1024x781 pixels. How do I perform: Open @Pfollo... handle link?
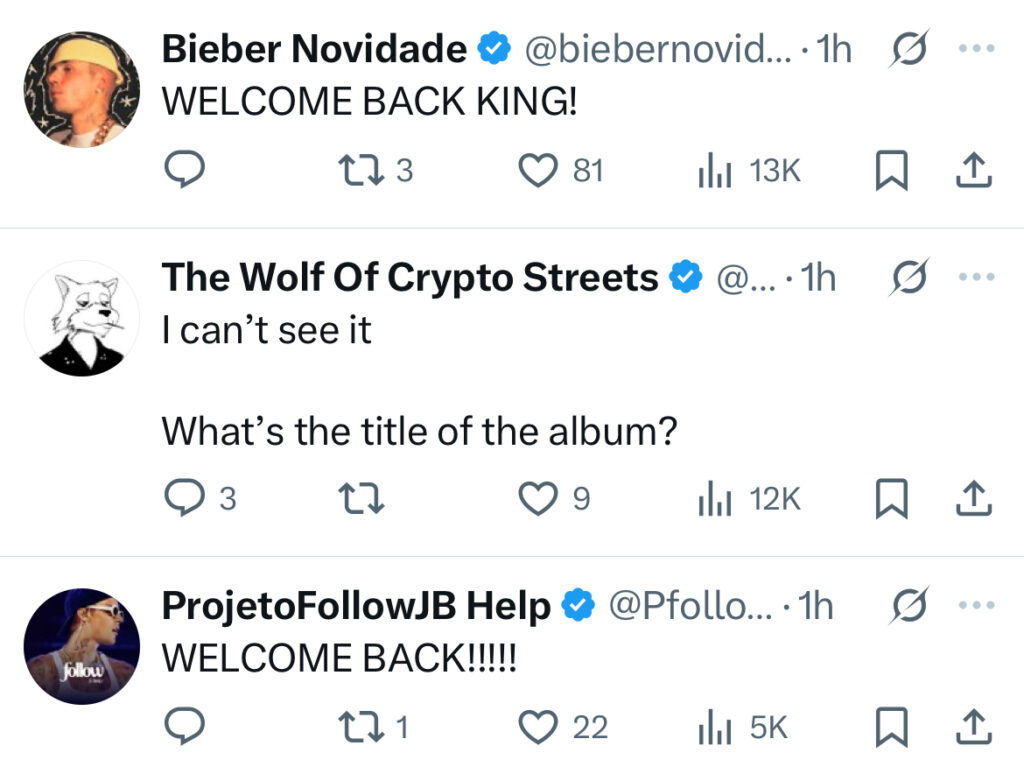click(x=690, y=605)
